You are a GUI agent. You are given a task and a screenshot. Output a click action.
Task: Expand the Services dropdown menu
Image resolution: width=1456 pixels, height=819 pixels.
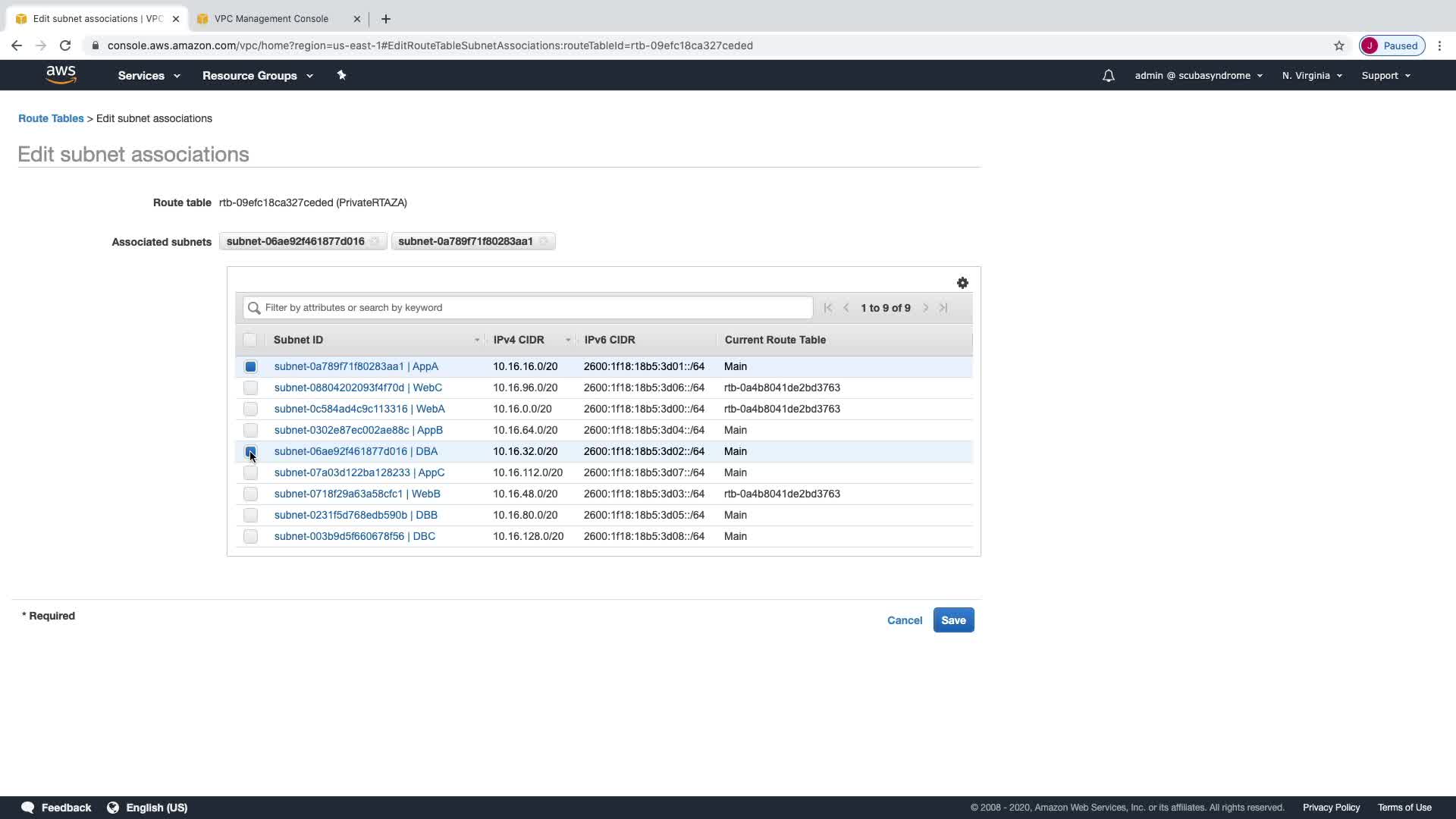[149, 76]
